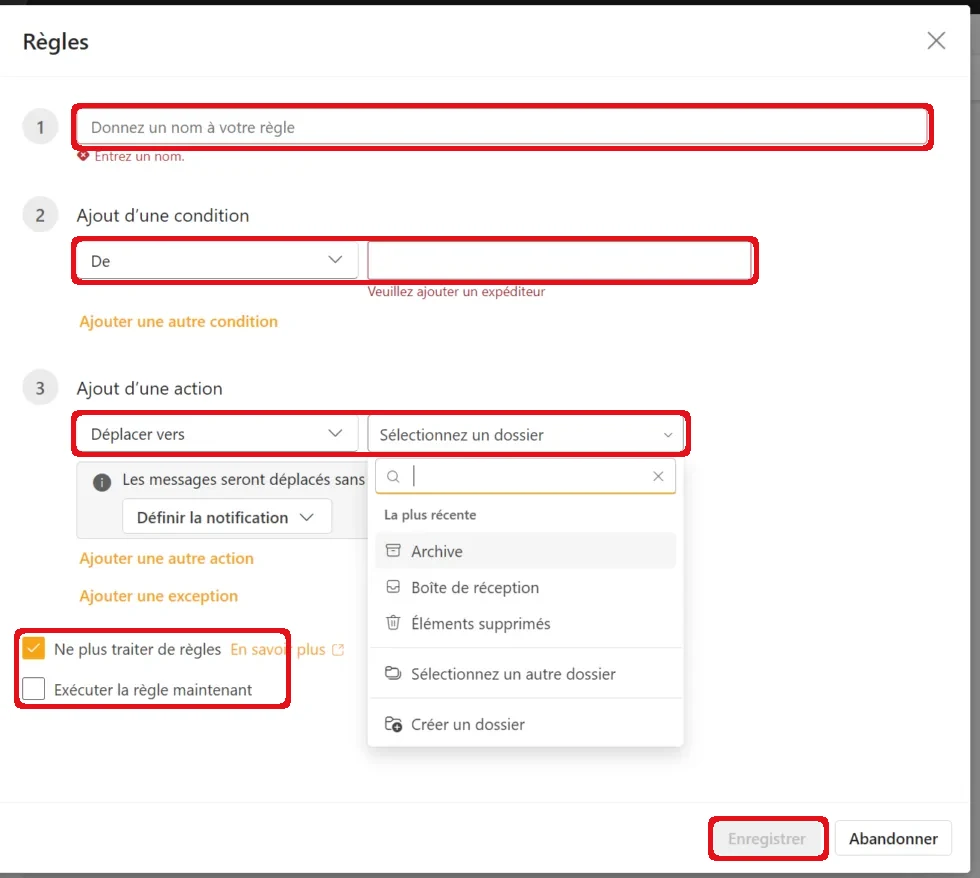Image resolution: width=980 pixels, height=878 pixels.
Task: Click 'Ajouter une autre condition' link
Action: (x=178, y=321)
